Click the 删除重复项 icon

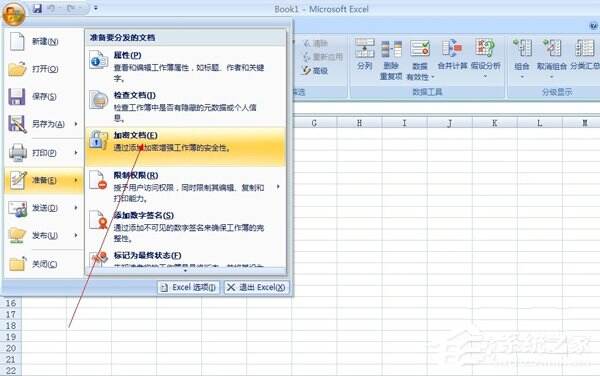[391, 49]
